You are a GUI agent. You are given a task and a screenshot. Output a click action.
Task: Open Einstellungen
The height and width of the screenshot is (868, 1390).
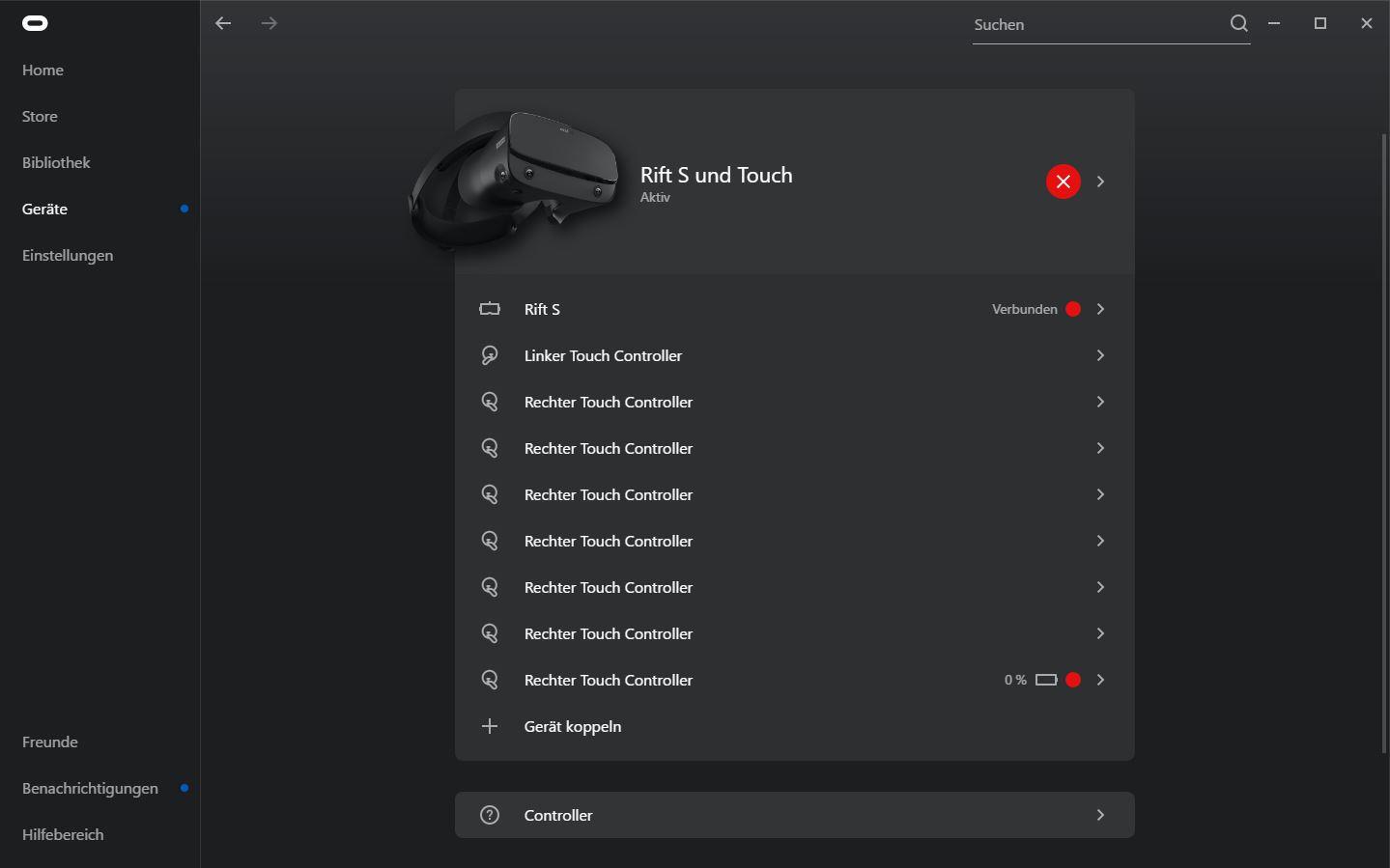coord(68,255)
